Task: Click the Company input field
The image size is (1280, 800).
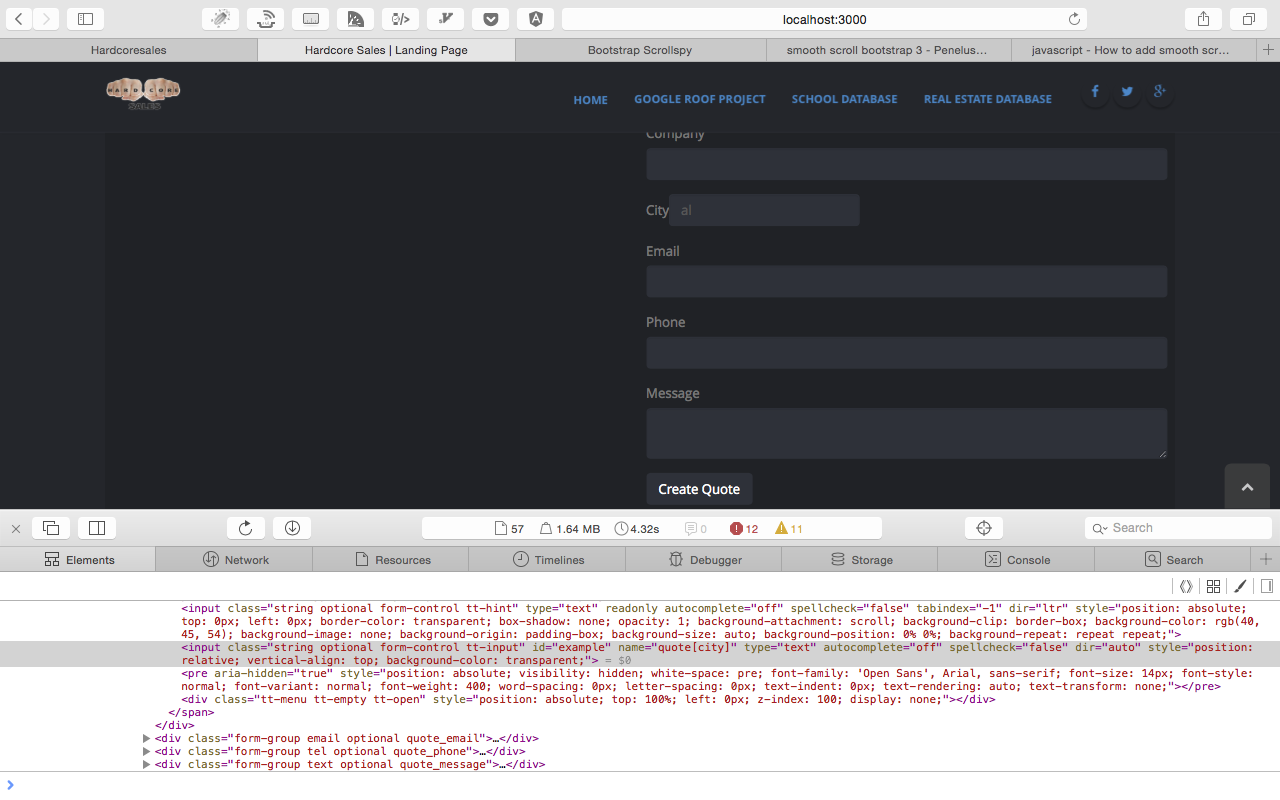Action: click(x=906, y=164)
